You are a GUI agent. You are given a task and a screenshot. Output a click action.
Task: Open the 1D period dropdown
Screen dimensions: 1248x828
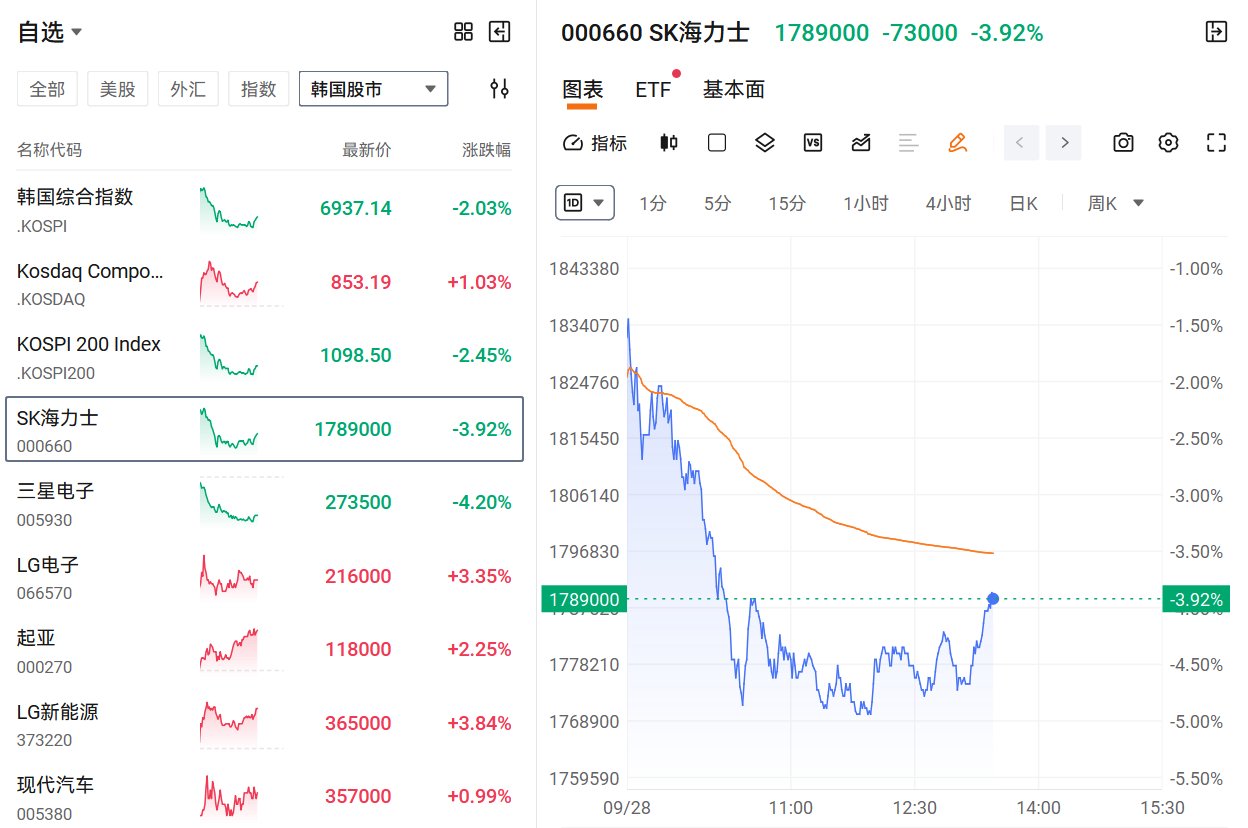585,203
